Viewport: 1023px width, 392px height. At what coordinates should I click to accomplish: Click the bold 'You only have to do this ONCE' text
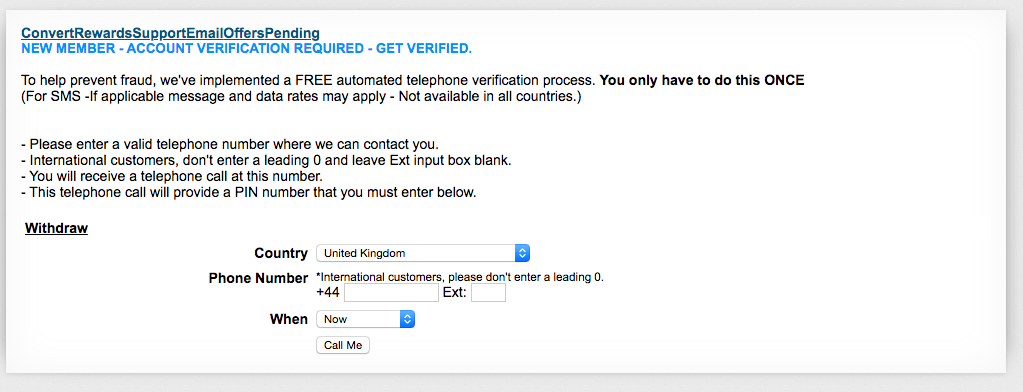(702, 81)
